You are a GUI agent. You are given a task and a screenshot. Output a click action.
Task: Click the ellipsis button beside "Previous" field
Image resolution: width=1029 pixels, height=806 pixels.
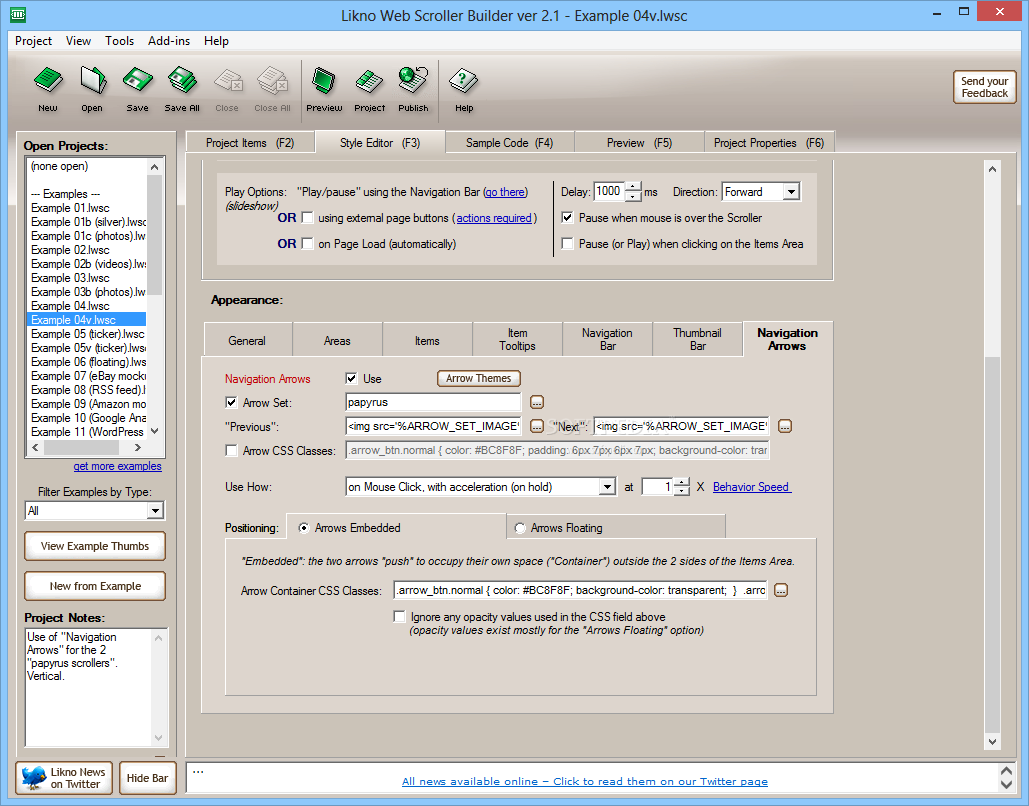click(x=537, y=427)
